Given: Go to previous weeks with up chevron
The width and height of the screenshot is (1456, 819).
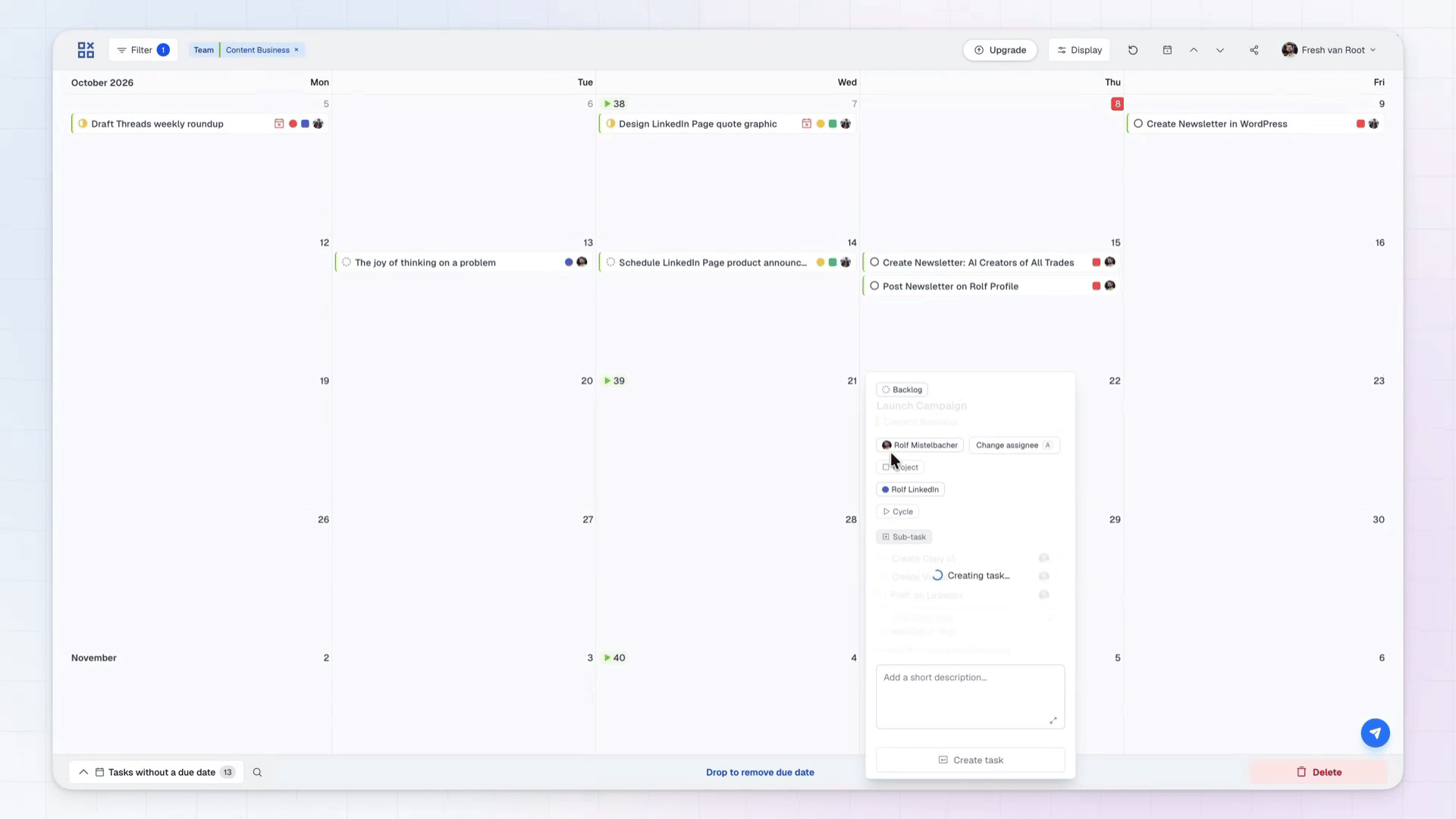Looking at the screenshot, I should pyautogui.click(x=1194, y=50).
